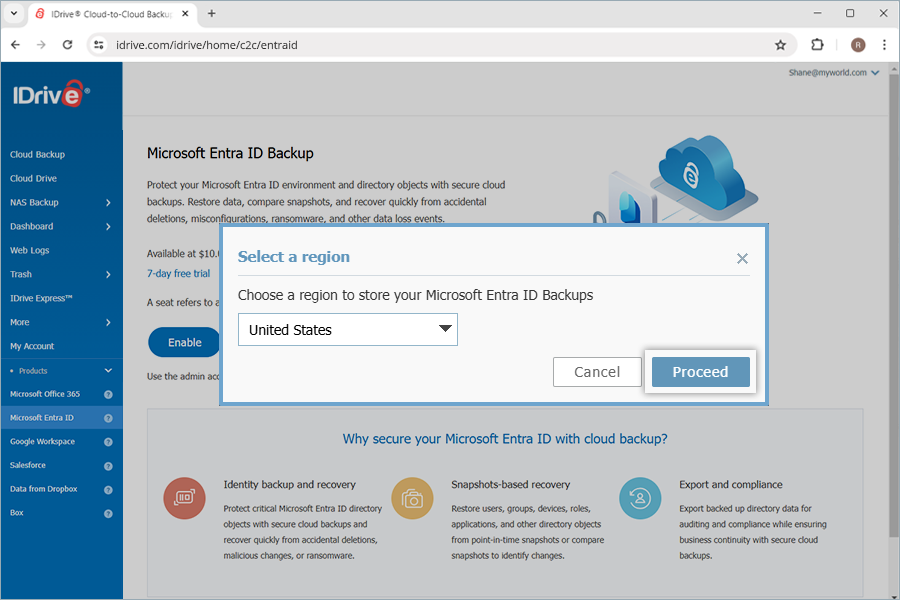Click the Microsoft Entra ID Backup heading
Screen dimensions: 900x600
click(230, 153)
